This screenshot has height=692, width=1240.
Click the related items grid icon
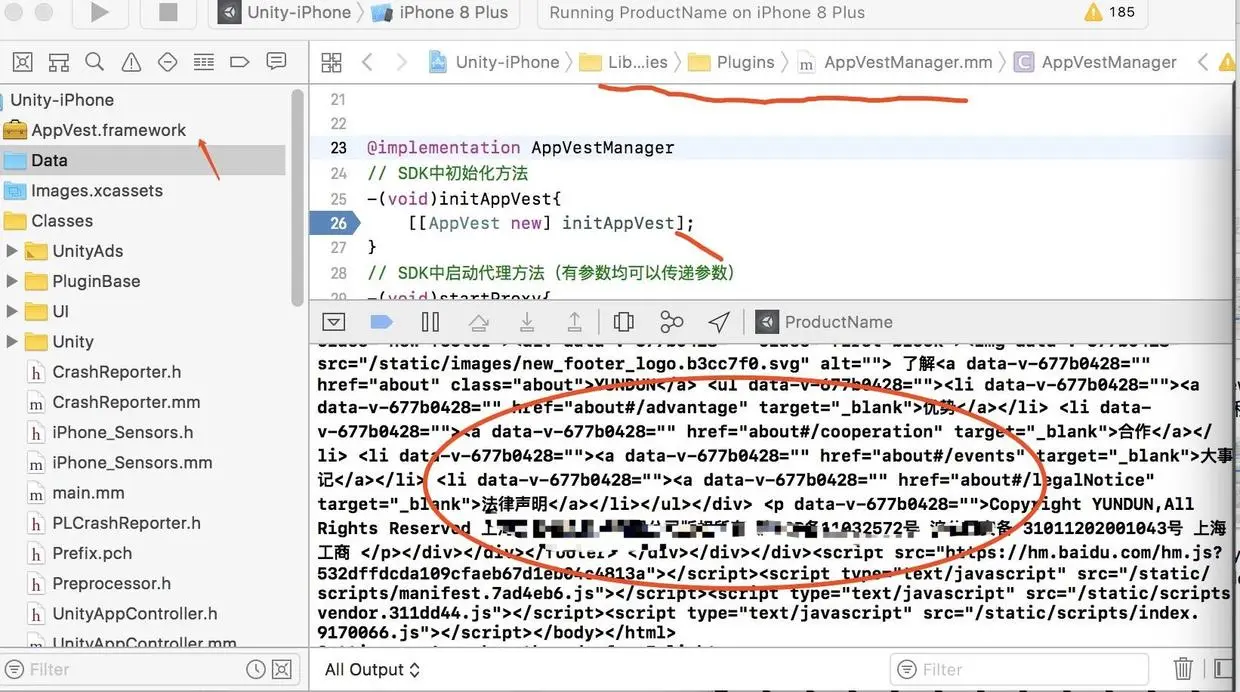(331, 63)
